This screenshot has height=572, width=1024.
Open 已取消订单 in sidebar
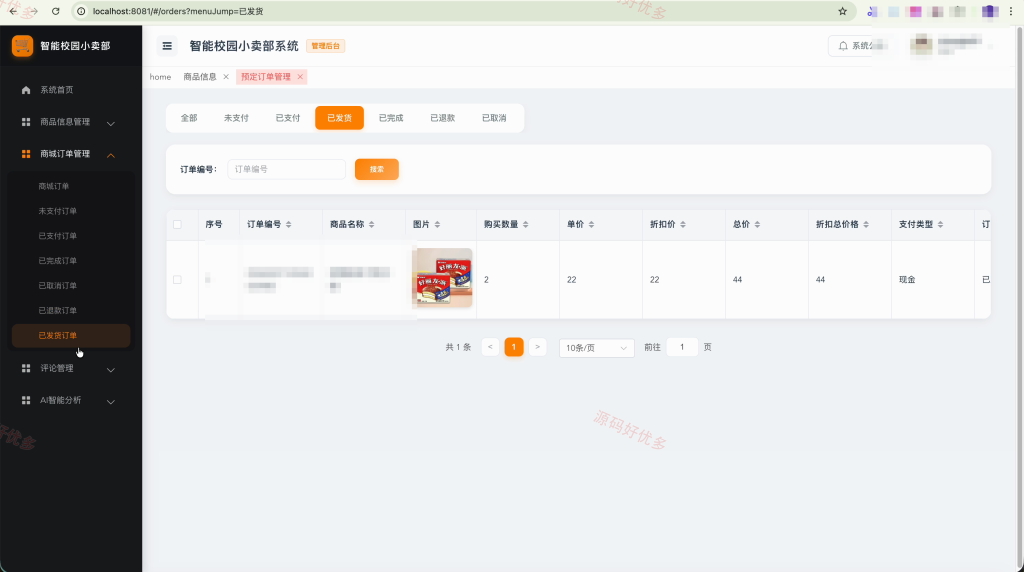[71, 286]
